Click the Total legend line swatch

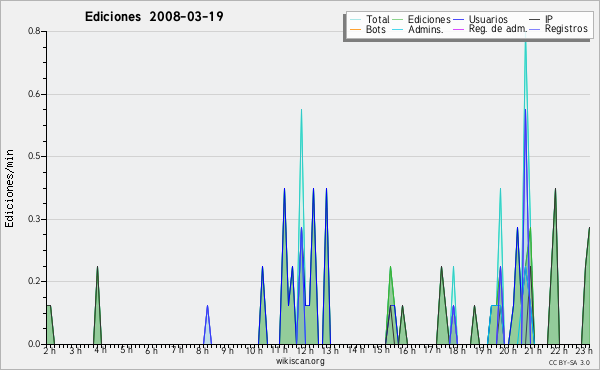[355, 20]
